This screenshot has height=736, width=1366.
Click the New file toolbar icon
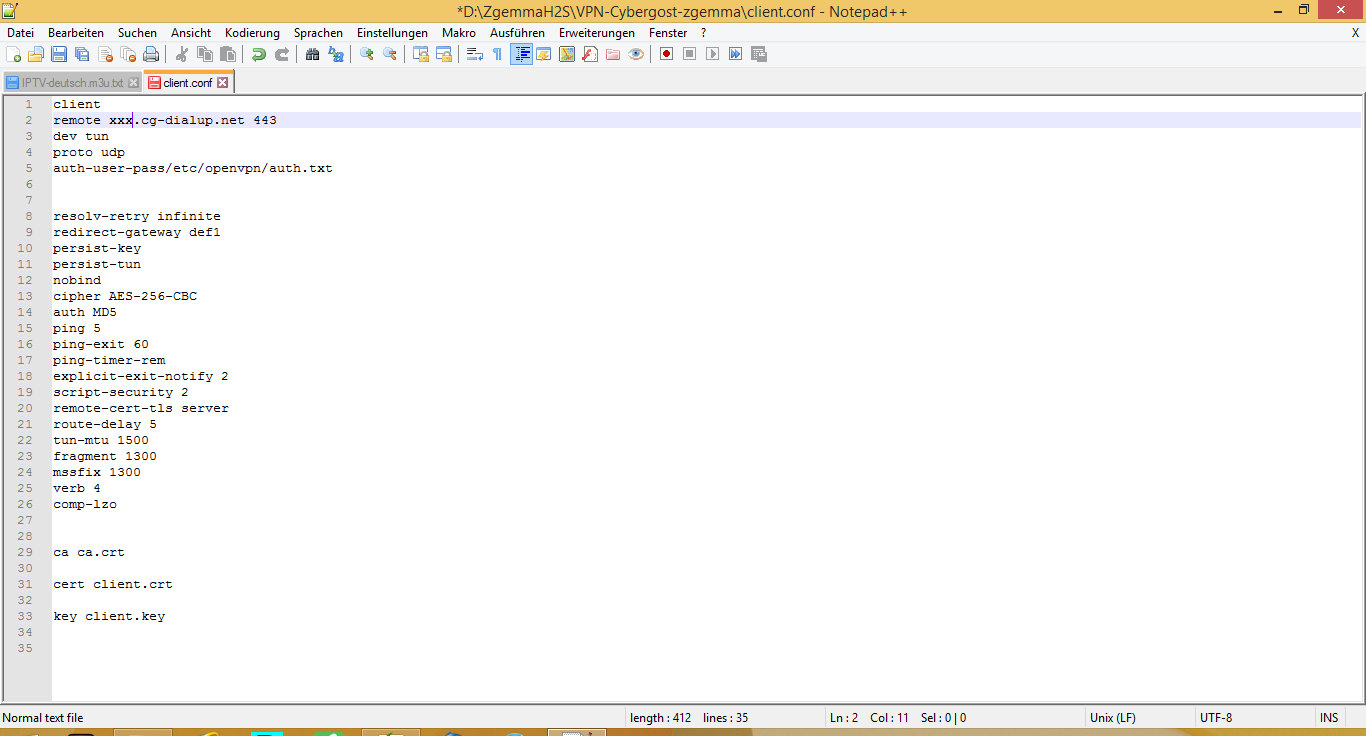(13, 54)
